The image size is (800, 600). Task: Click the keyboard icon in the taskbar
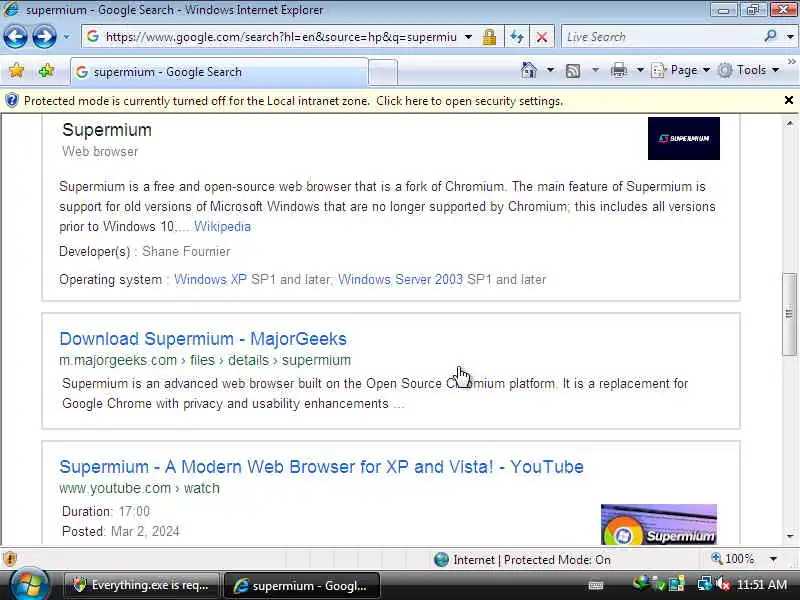[596, 585]
